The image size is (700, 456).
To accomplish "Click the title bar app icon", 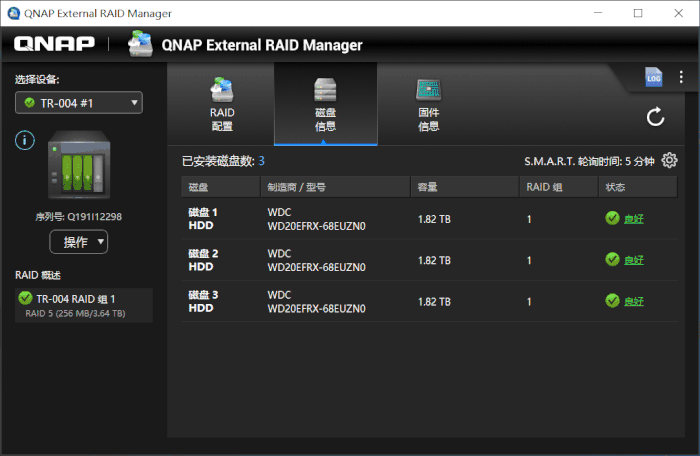I will 13,13.
